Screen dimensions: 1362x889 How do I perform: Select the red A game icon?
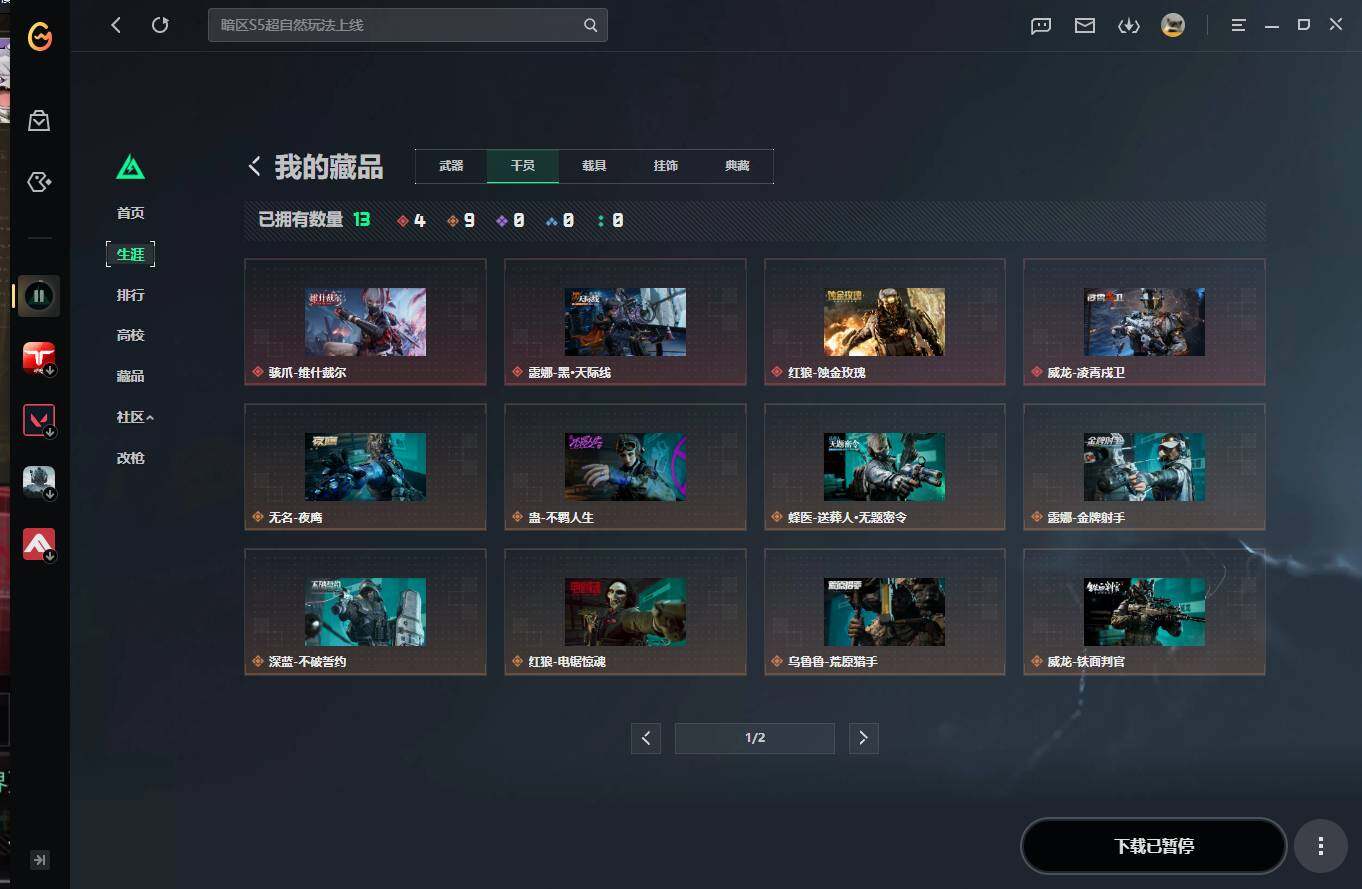pos(39,545)
